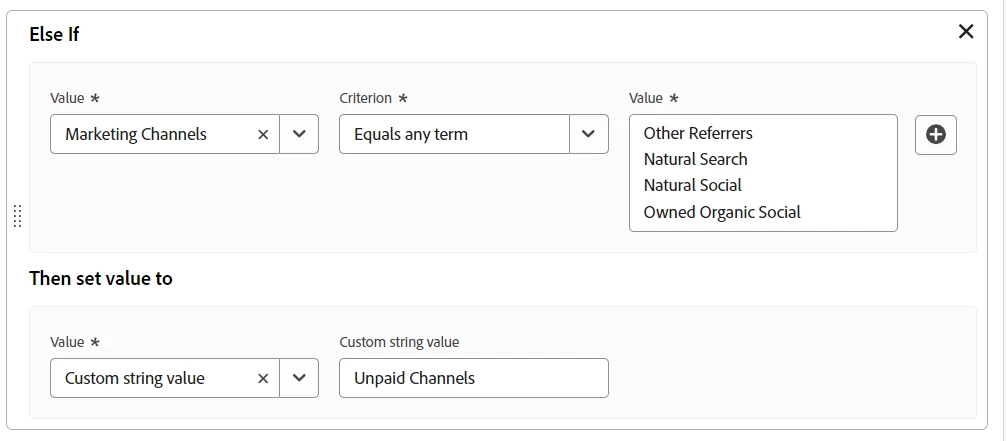Screen dimensions: 1007x441
Task: Select Other Referrers in the value list
Action: pyautogui.click(x=698, y=133)
